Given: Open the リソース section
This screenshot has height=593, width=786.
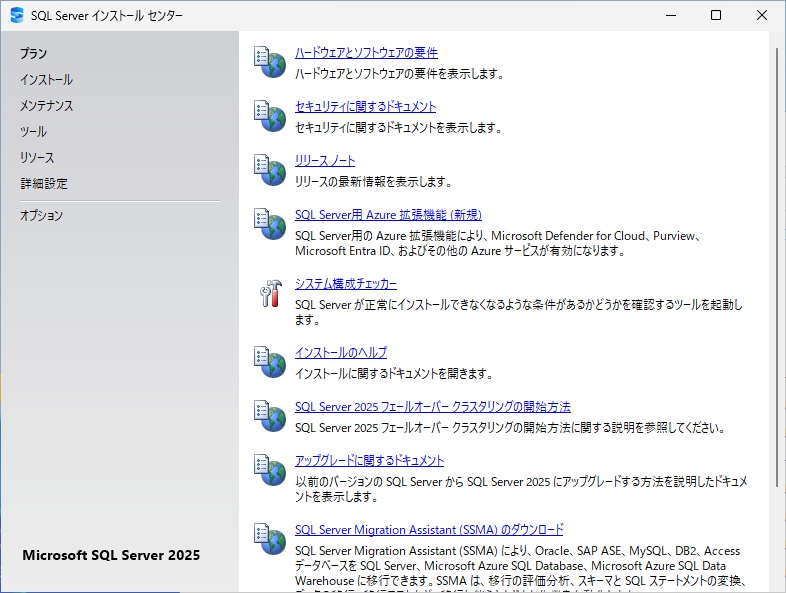Looking at the screenshot, I should click(37, 158).
